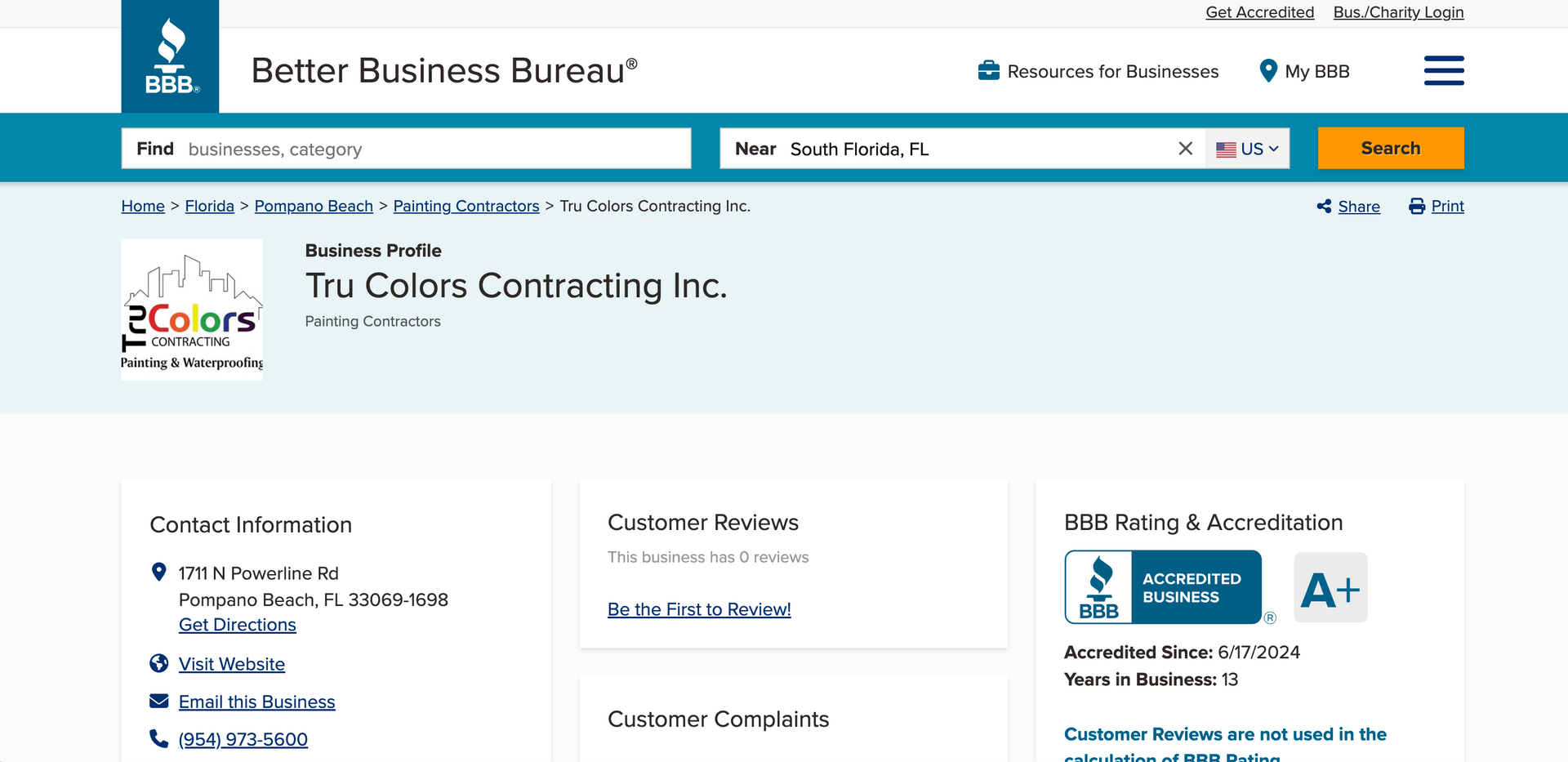Click the phone icon beside the phone number

(158, 738)
